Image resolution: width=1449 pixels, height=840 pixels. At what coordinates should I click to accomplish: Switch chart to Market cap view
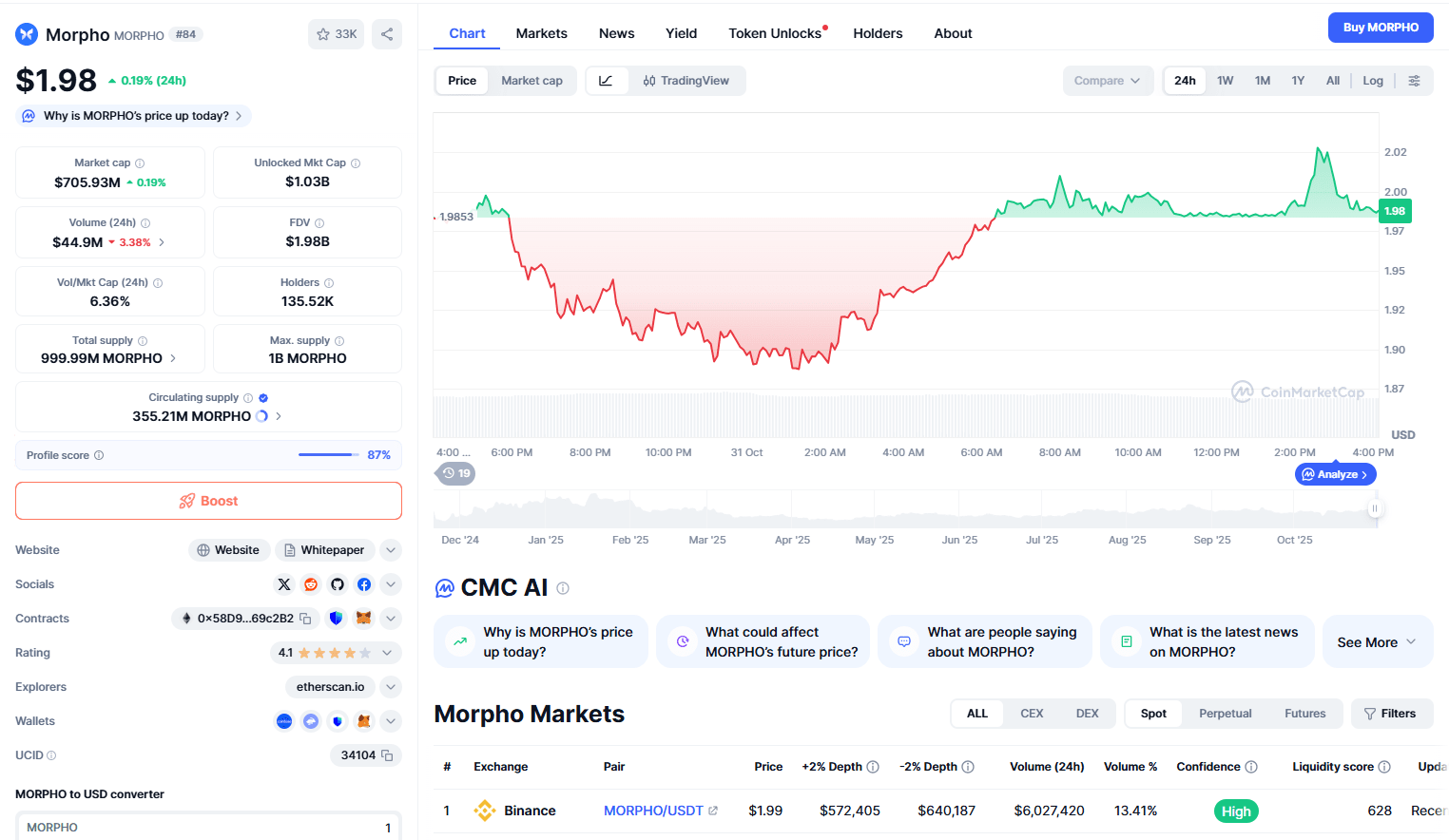[531, 81]
